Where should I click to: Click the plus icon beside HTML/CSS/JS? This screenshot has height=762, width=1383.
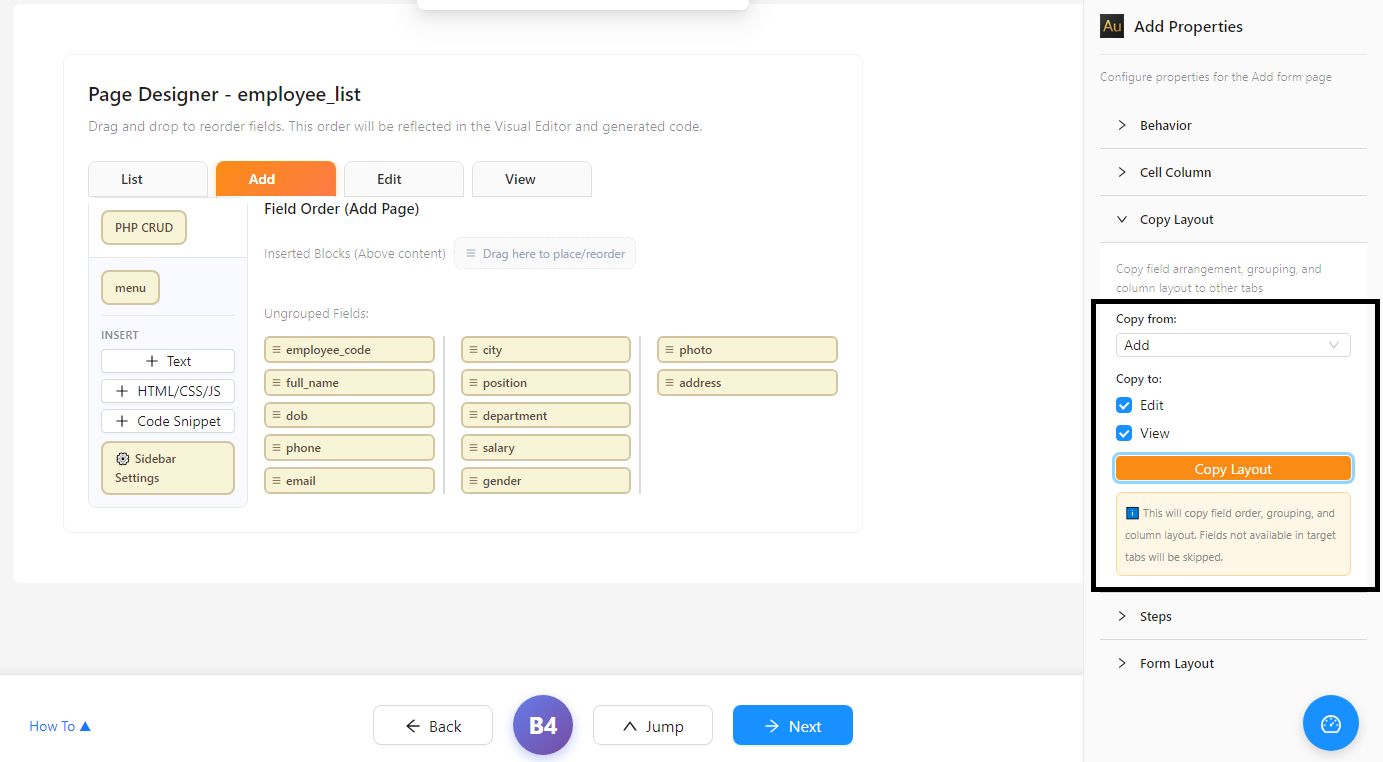123,391
